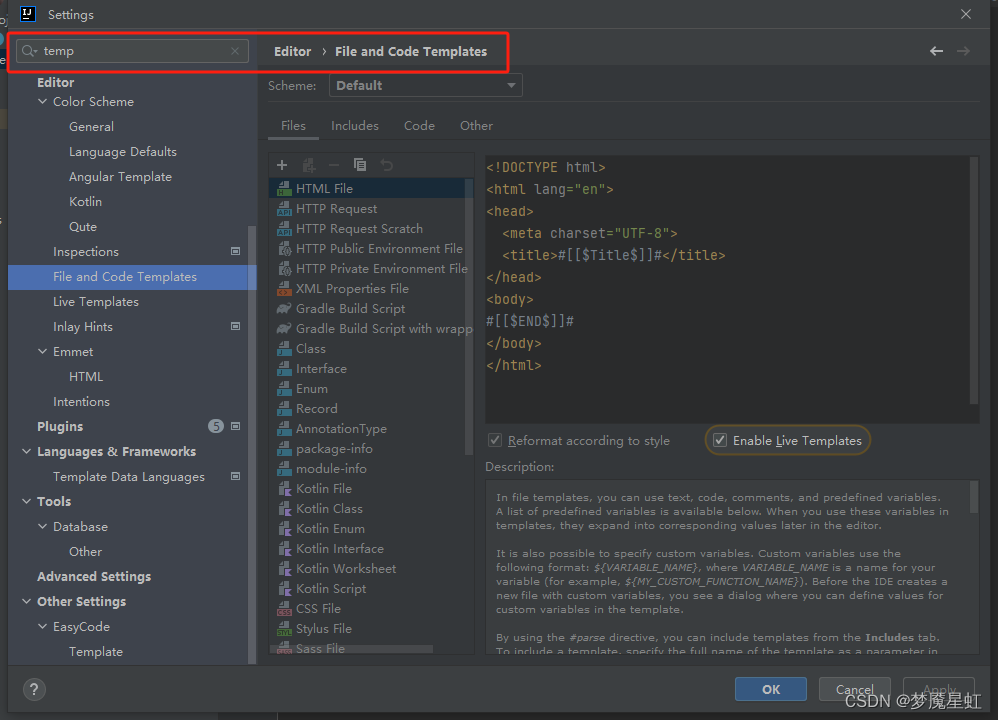Click the template list vertical scrollbar
Screen dimensions: 998x720
(470, 318)
